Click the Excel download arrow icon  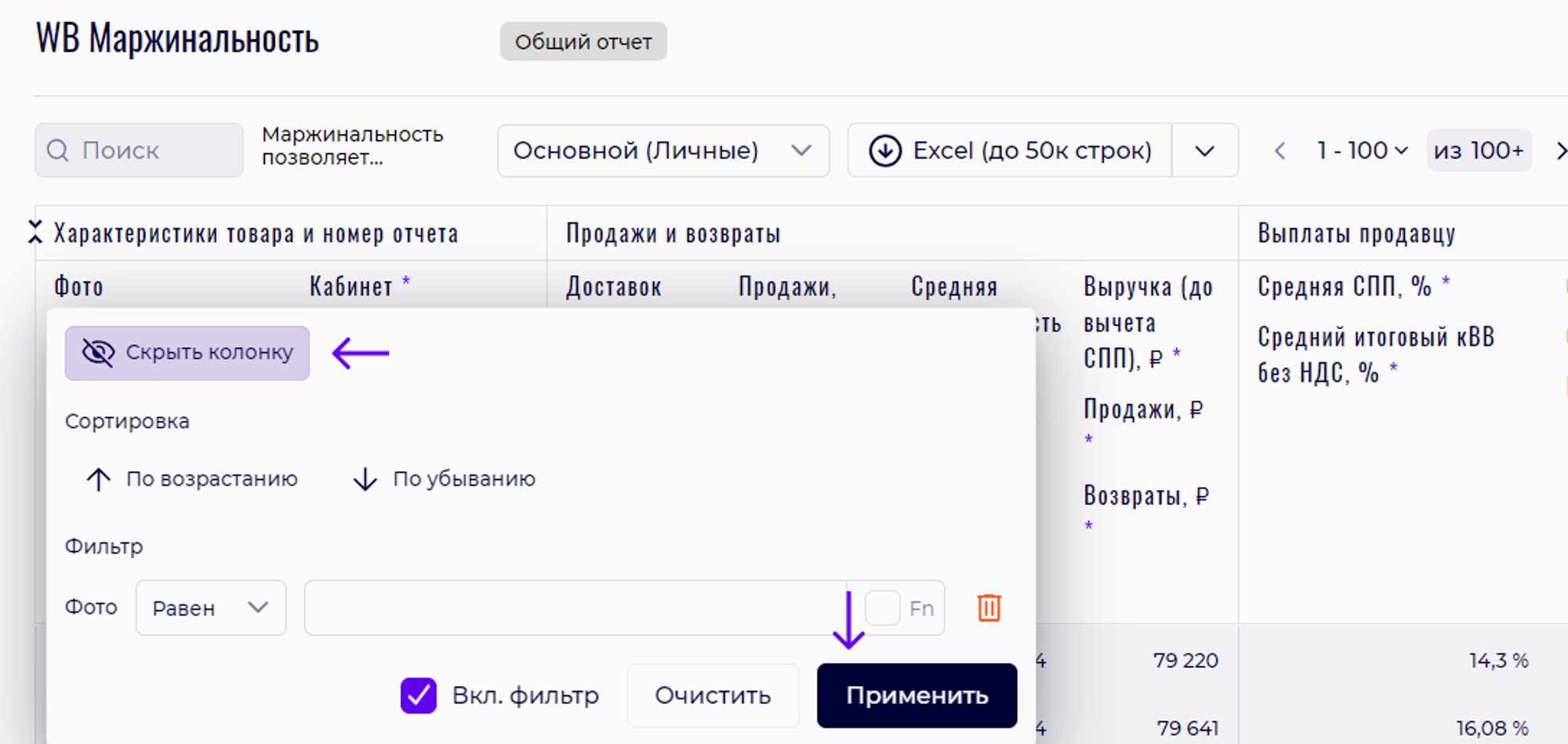click(x=885, y=151)
